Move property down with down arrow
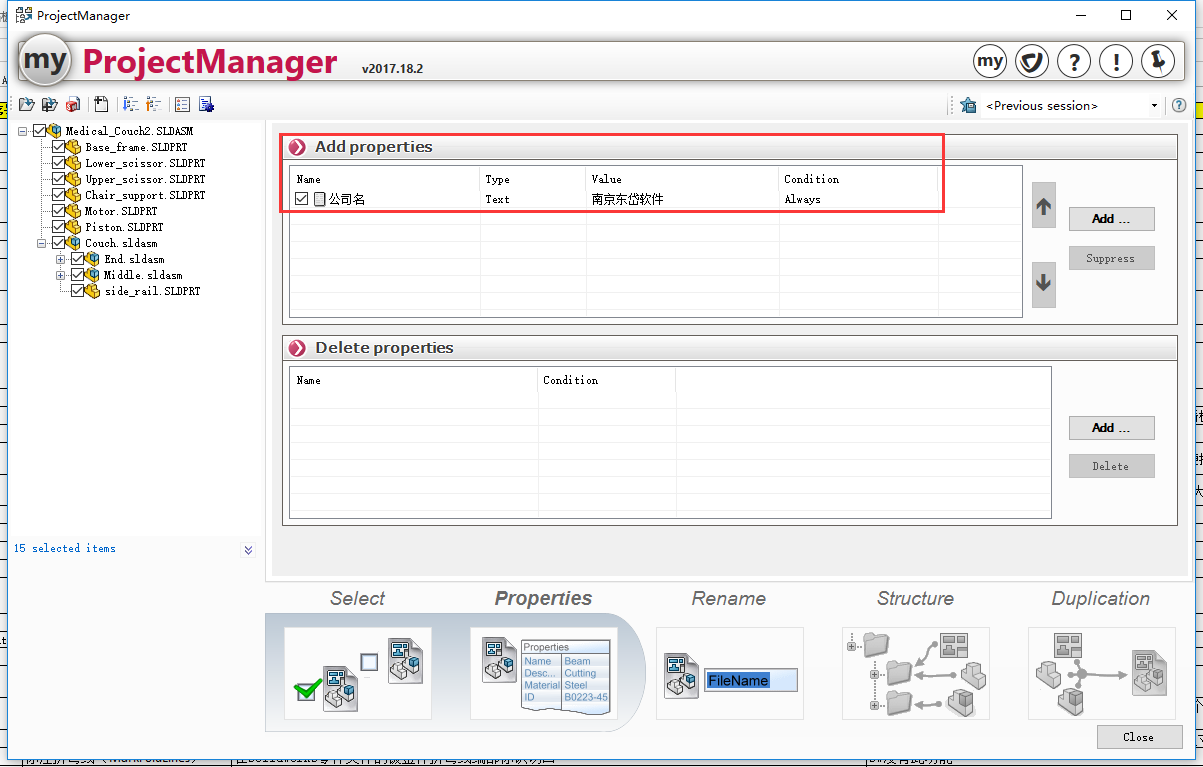Image resolution: width=1203 pixels, height=767 pixels. point(1044,284)
